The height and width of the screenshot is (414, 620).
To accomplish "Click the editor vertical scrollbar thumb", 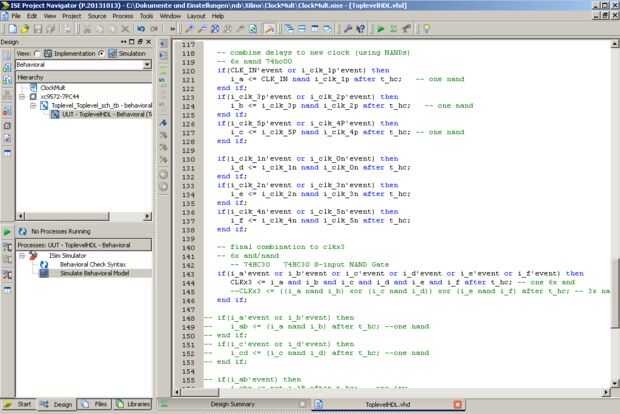I will (x=615, y=293).
